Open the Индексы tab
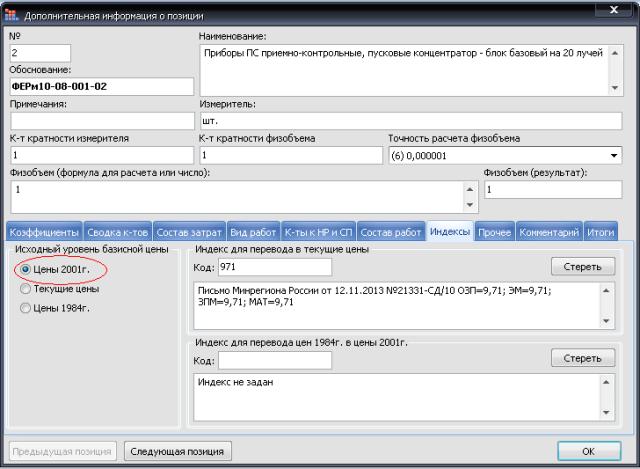The width and height of the screenshot is (640, 469). (x=450, y=231)
